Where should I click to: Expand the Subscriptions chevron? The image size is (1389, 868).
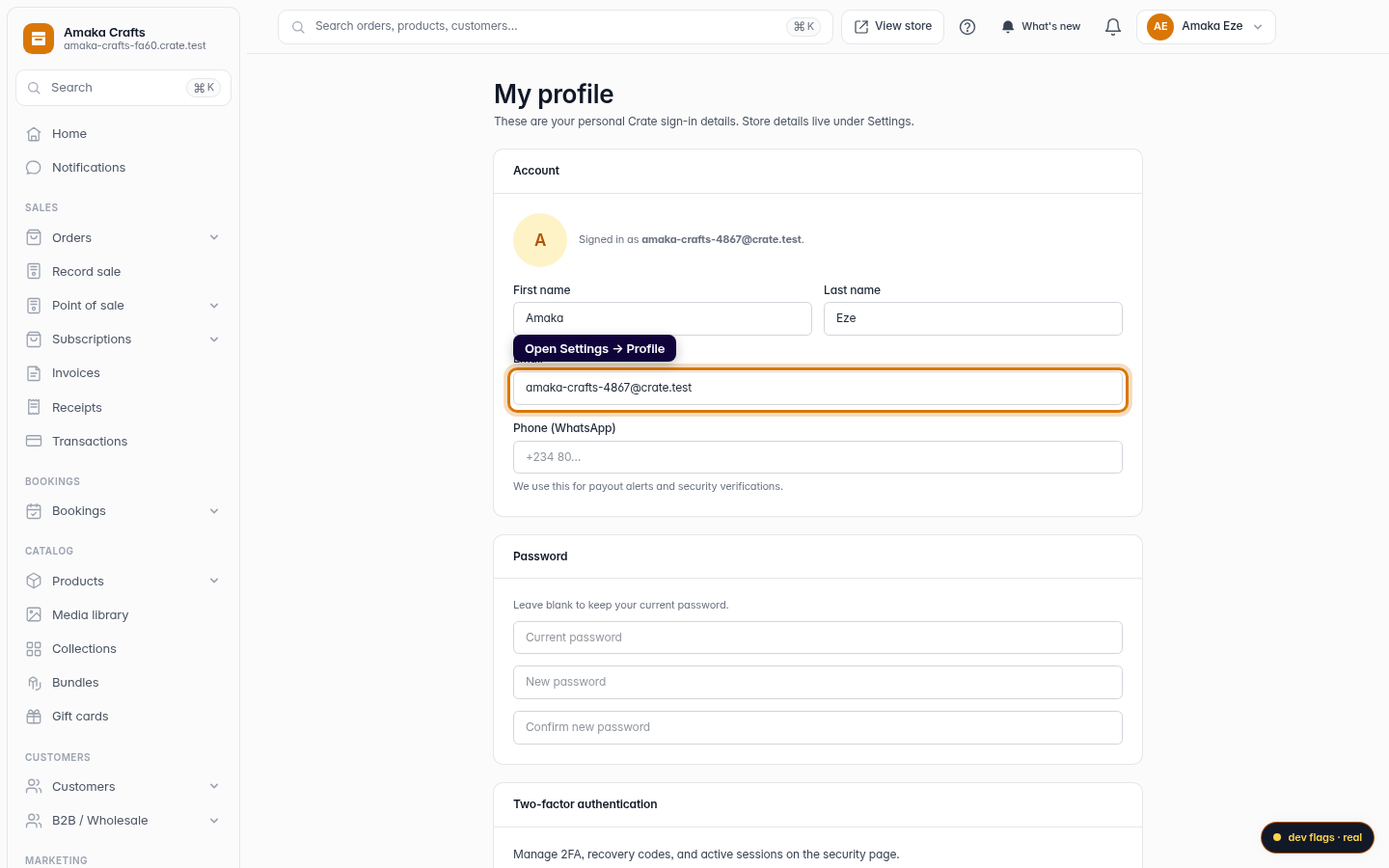214,339
